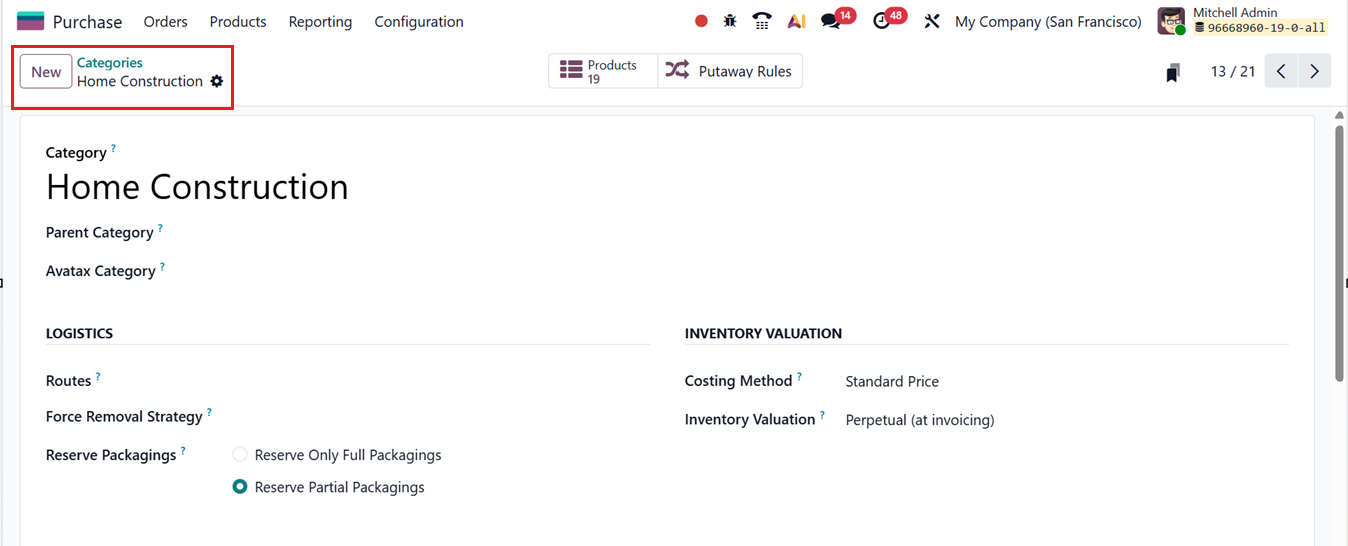Click the bookmark icon beside 13 / 21
The height and width of the screenshot is (546, 1348).
tap(1174, 72)
